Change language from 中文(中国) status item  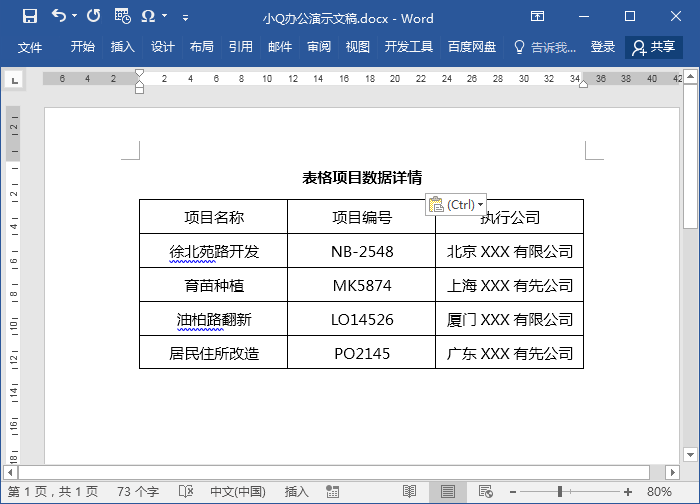tap(238, 492)
